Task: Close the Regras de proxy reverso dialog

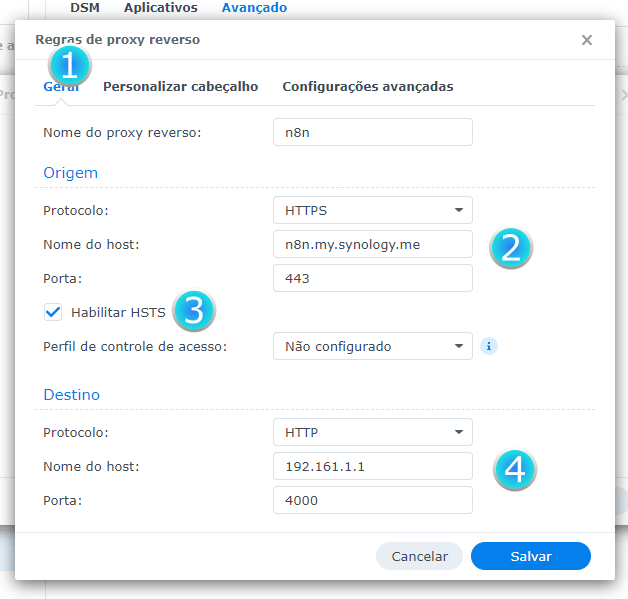Action: coord(587,40)
